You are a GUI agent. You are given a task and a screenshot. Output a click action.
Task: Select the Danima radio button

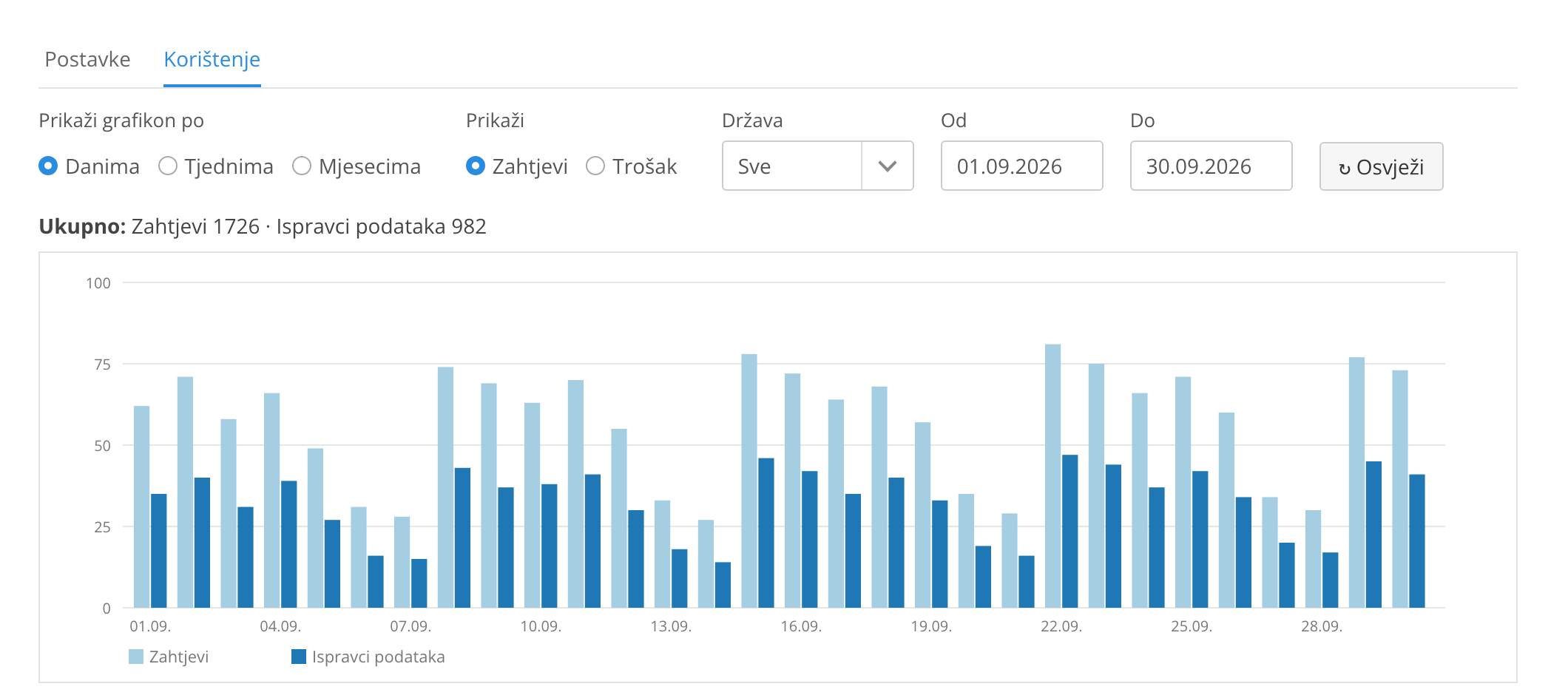(48, 166)
